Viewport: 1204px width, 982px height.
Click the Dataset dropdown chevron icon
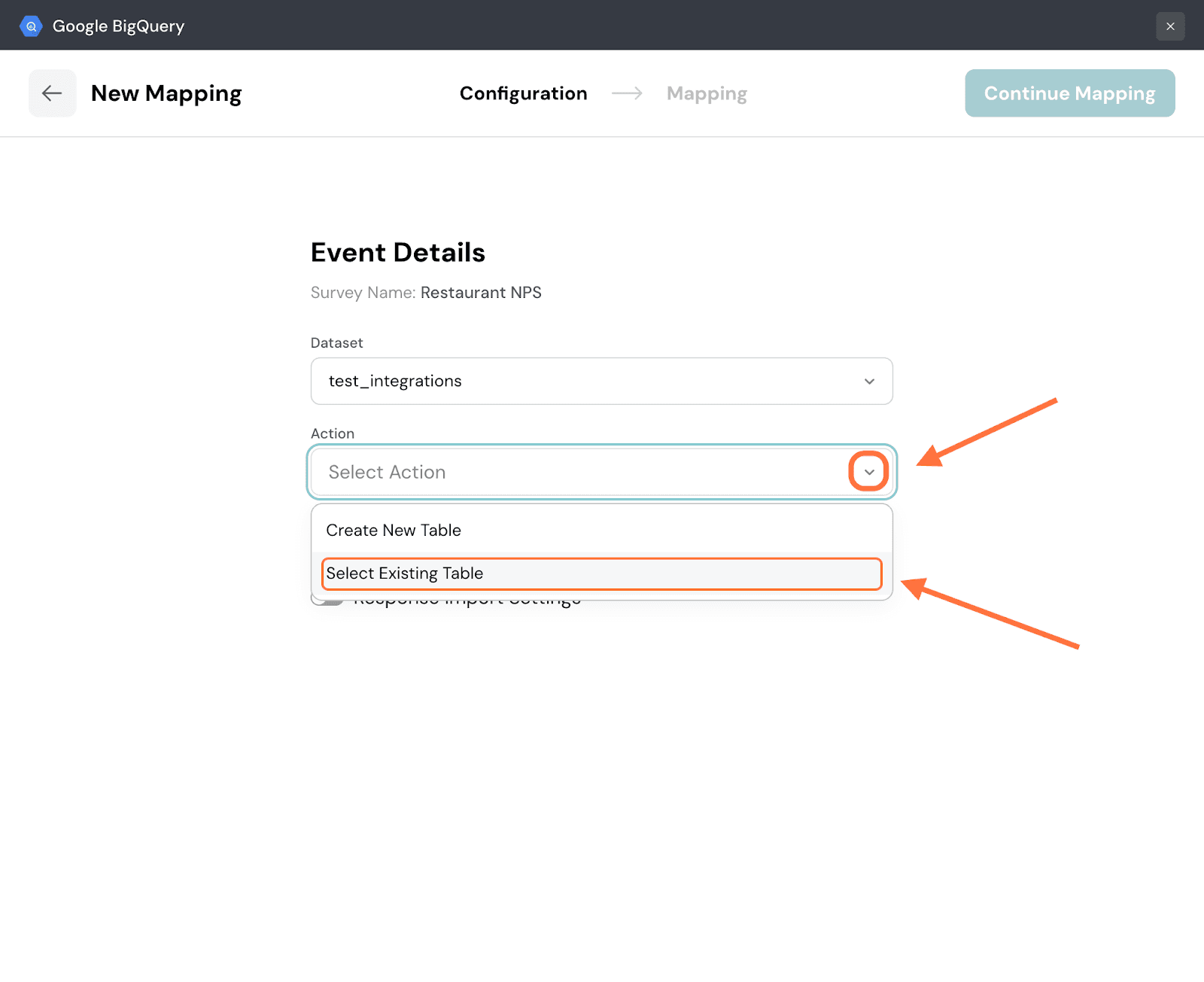(x=869, y=382)
